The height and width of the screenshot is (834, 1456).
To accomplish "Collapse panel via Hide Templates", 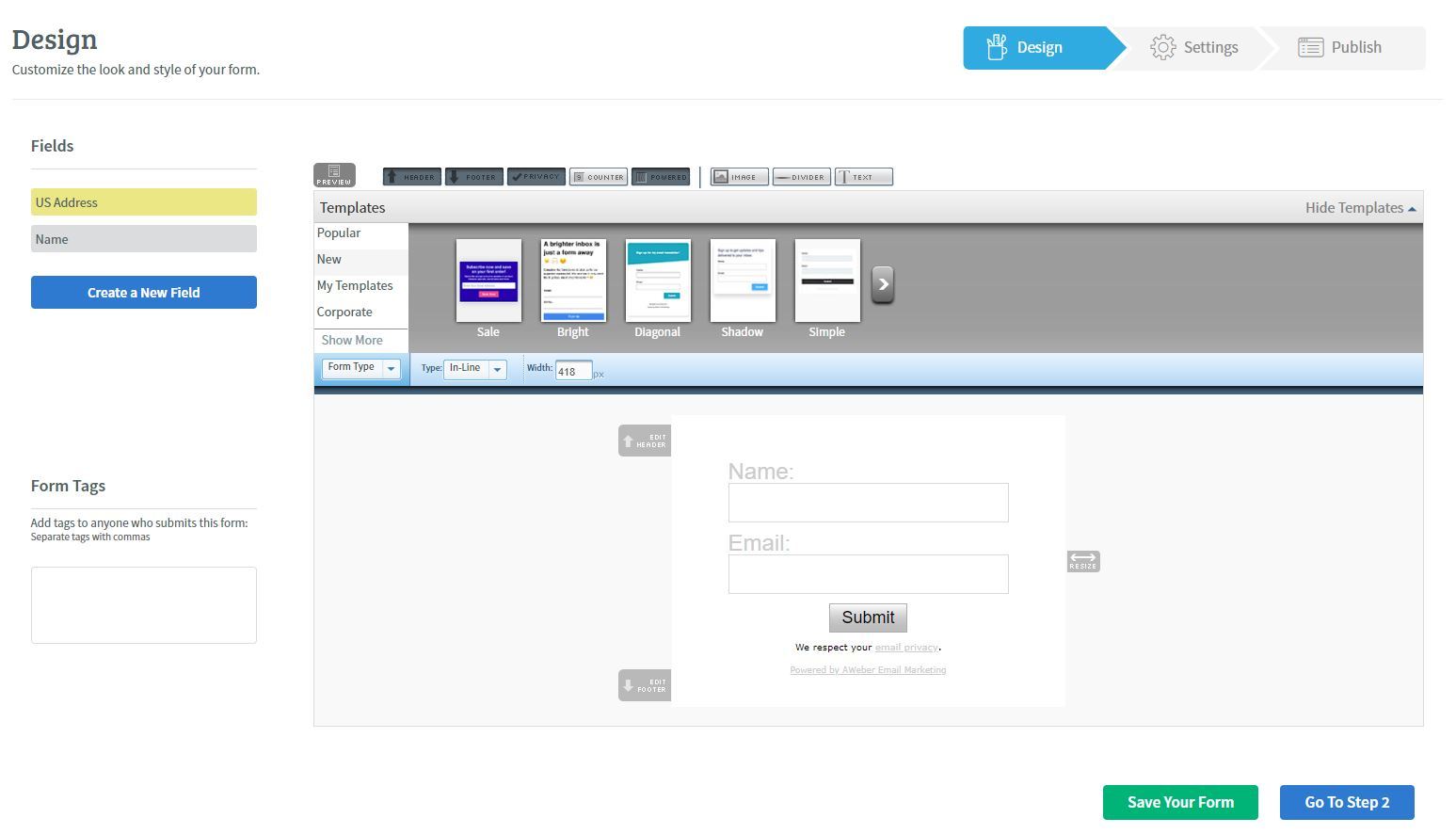I will (1360, 208).
